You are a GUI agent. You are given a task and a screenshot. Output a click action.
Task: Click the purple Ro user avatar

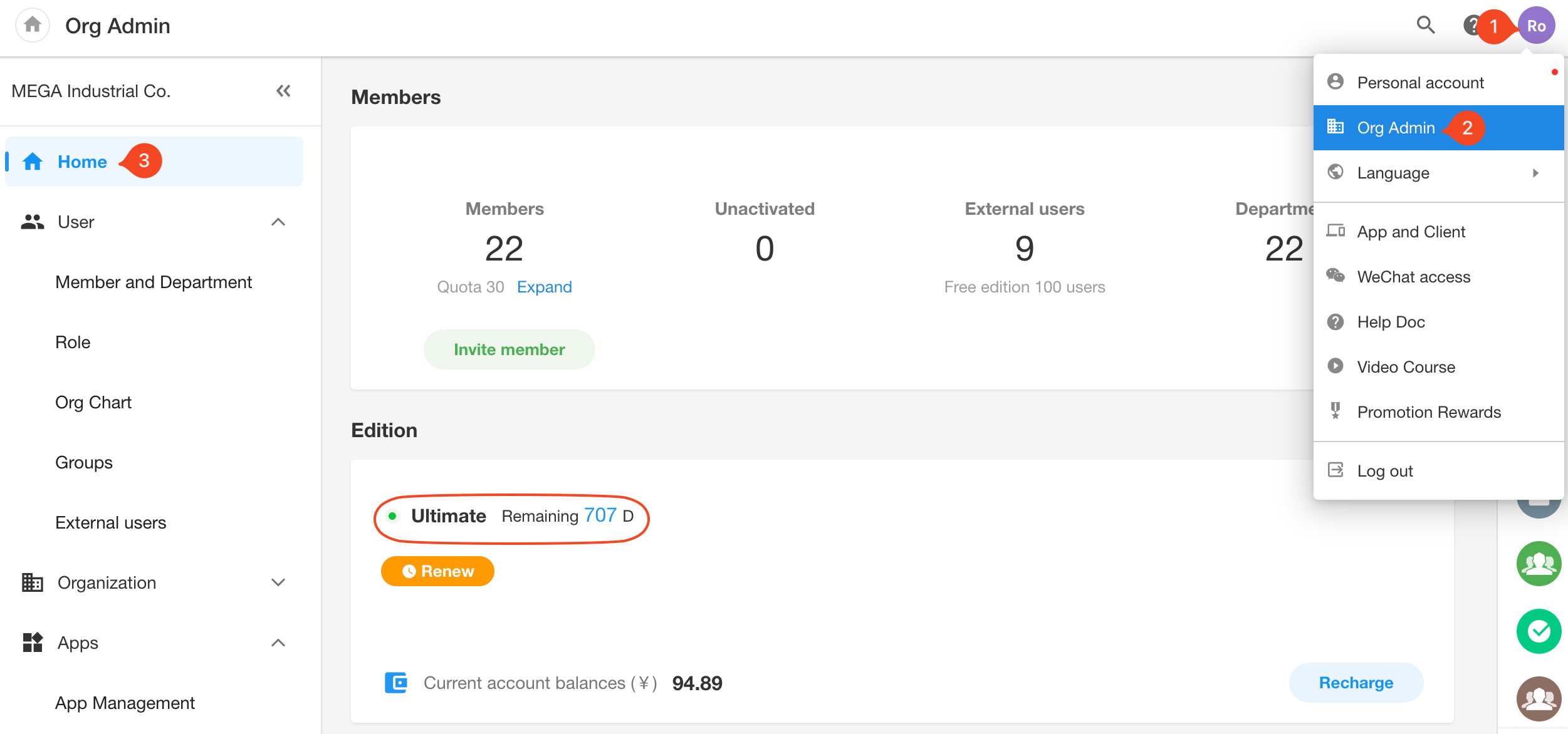coord(1536,26)
